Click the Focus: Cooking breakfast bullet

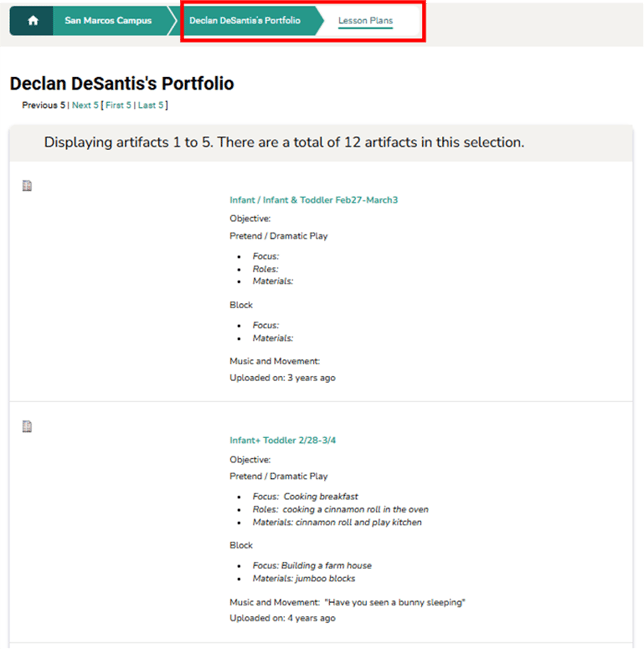pyautogui.click(x=305, y=497)
